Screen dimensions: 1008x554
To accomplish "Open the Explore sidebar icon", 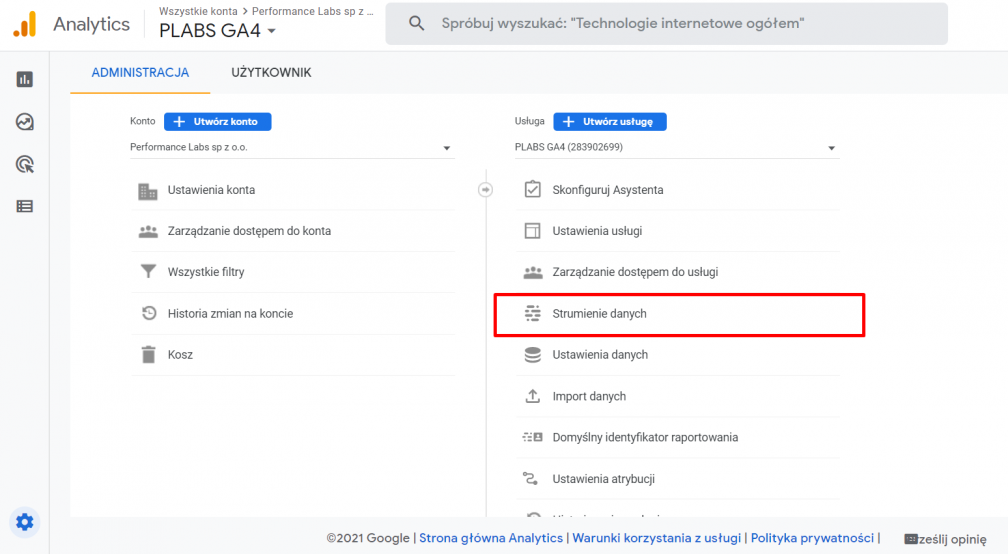I will (x=24, y=121).
